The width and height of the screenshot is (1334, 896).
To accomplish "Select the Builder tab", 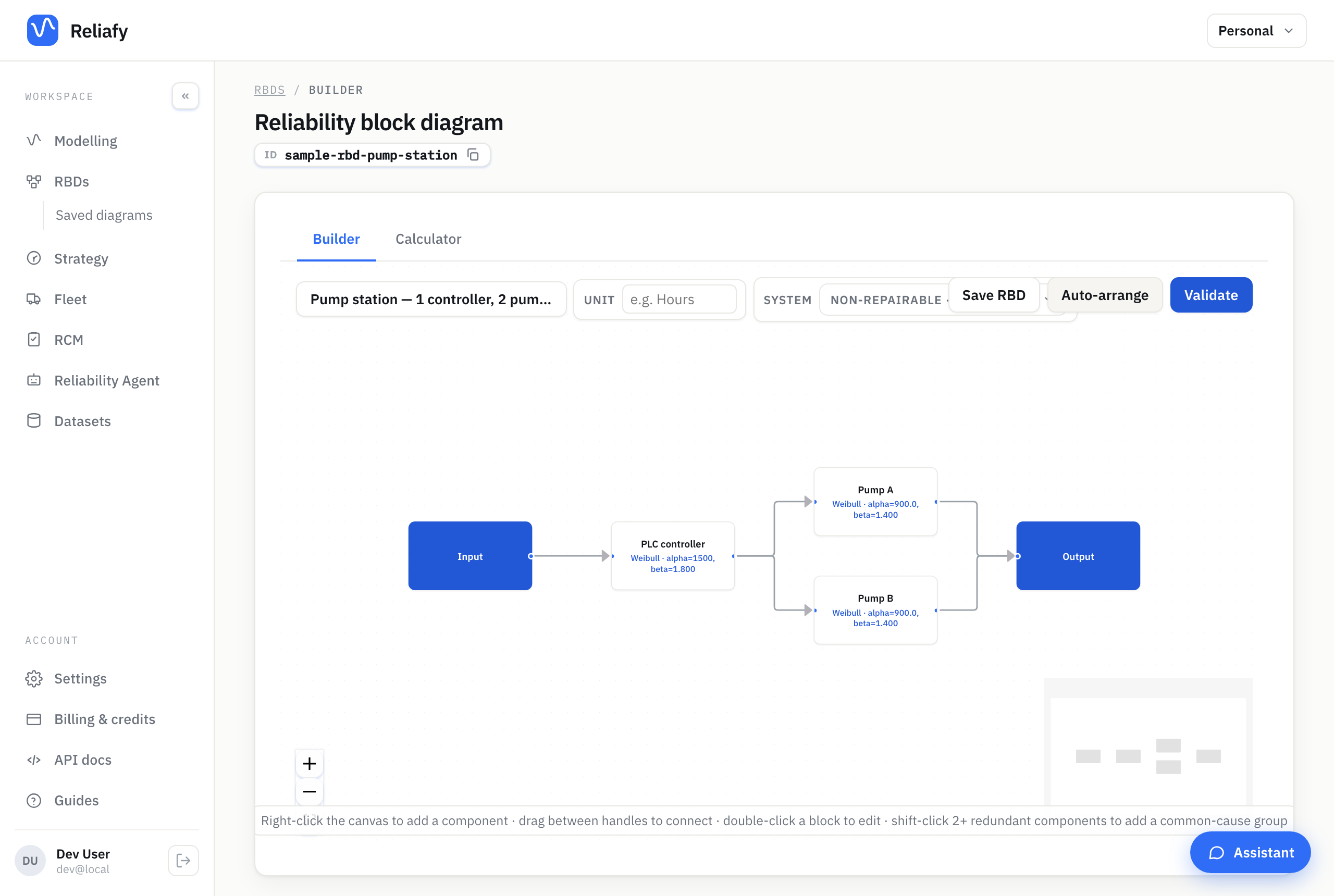I will [x=336, y=239].
